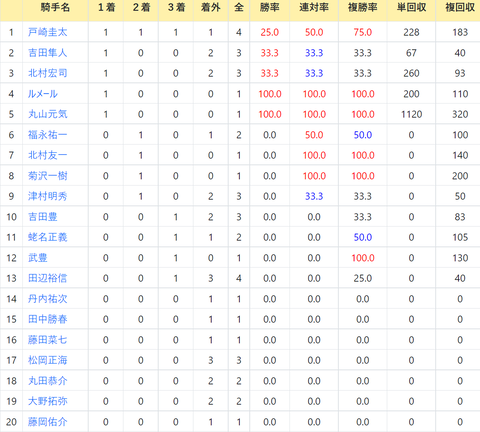Click the 複回収 column header
Image resolution: width=480 pixels, height=432 pixels.
460,7
